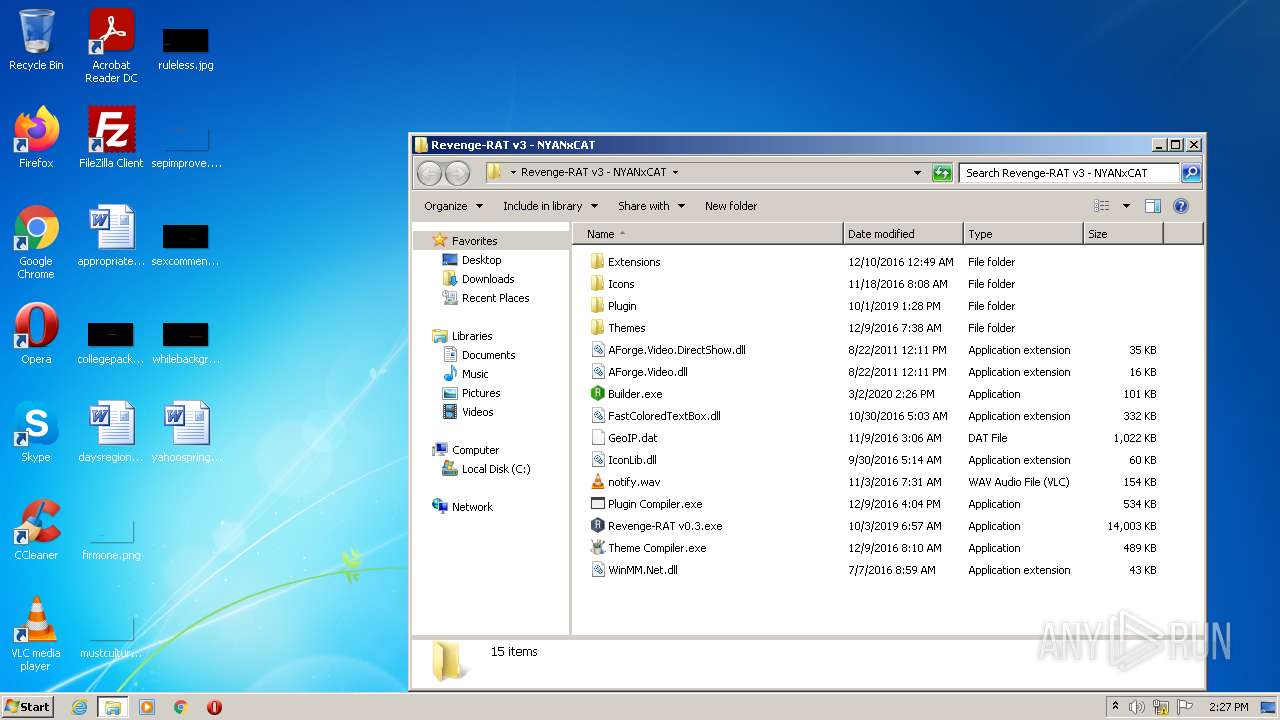Select the Revenge-RAT v0.3.exe file icon

[598, 526]
